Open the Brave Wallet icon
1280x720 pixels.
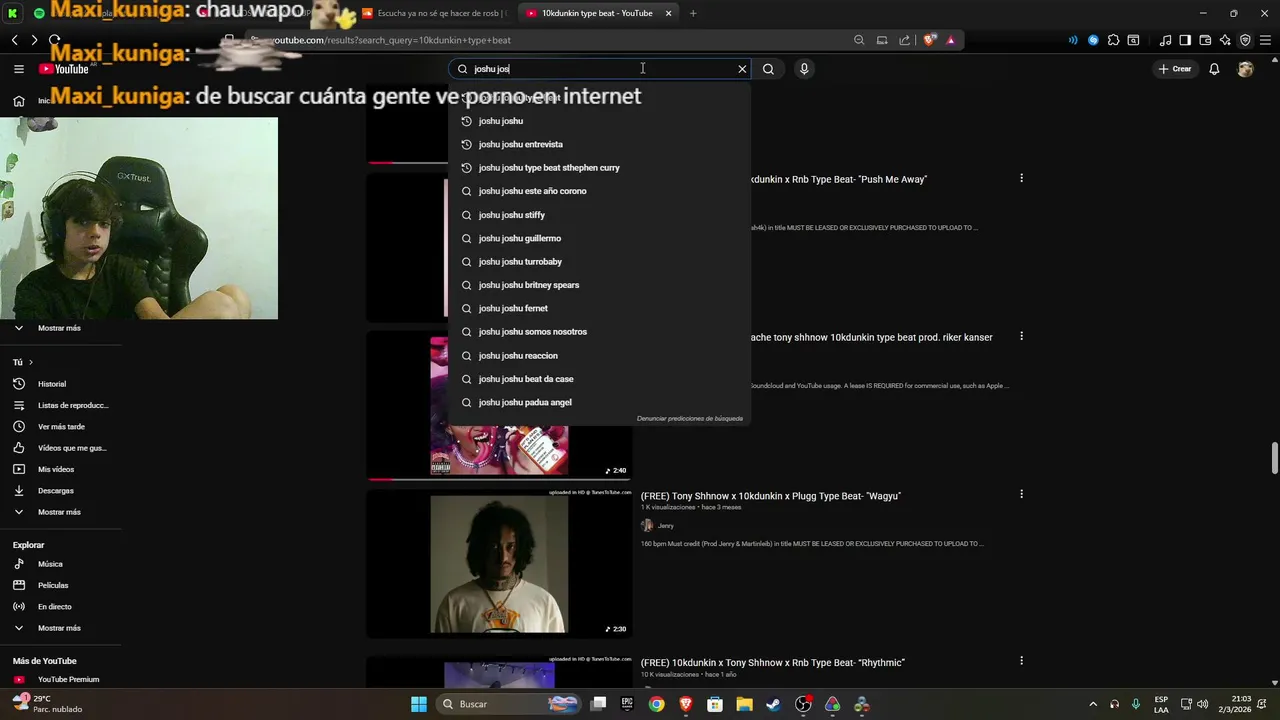tap(1205, 40)
